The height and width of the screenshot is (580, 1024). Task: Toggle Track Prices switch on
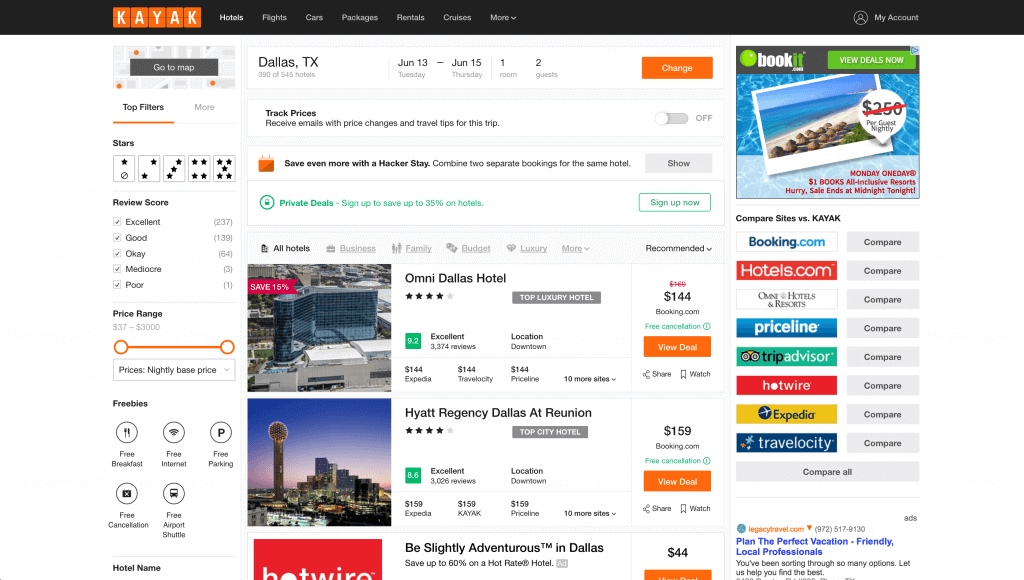[671, 118]
